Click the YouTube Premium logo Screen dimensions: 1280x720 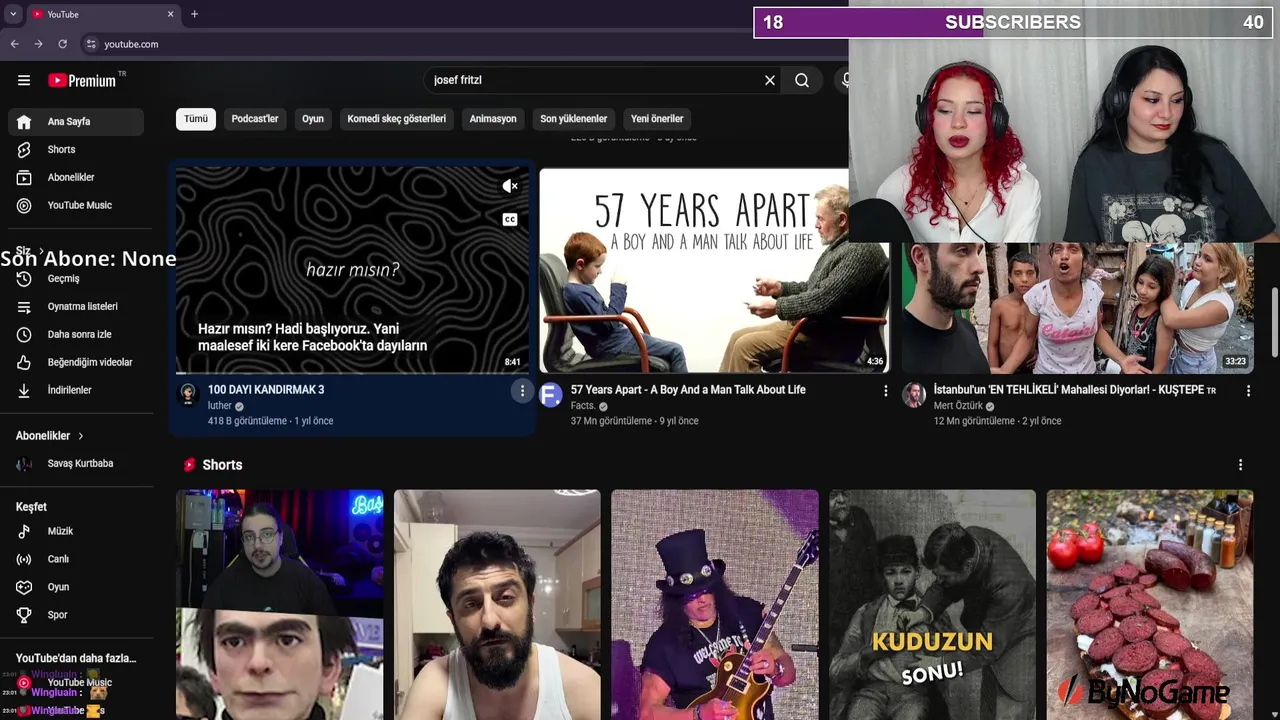tap(82, 80)
